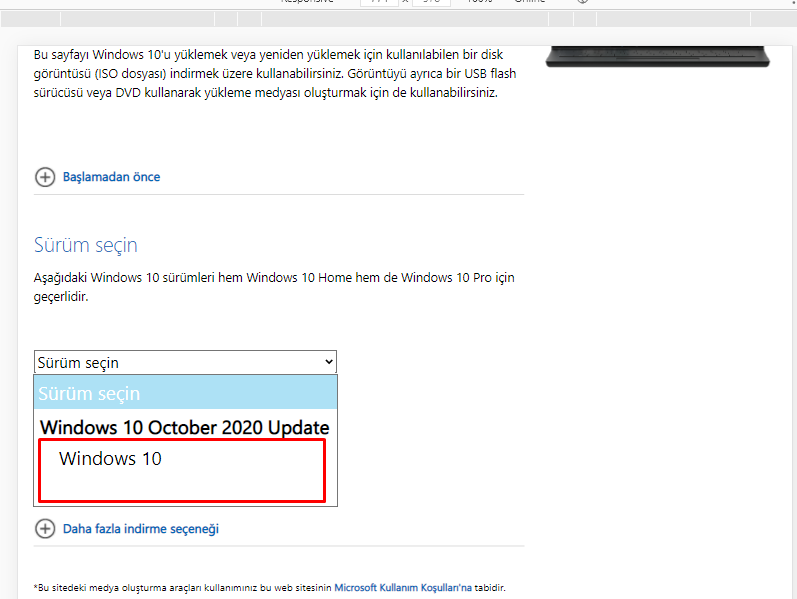This screenshot has width=797, height=599.
Task: Click Windows 10 October 2020 Update group label
Action: pyautogui.click(x=185, y=427)
